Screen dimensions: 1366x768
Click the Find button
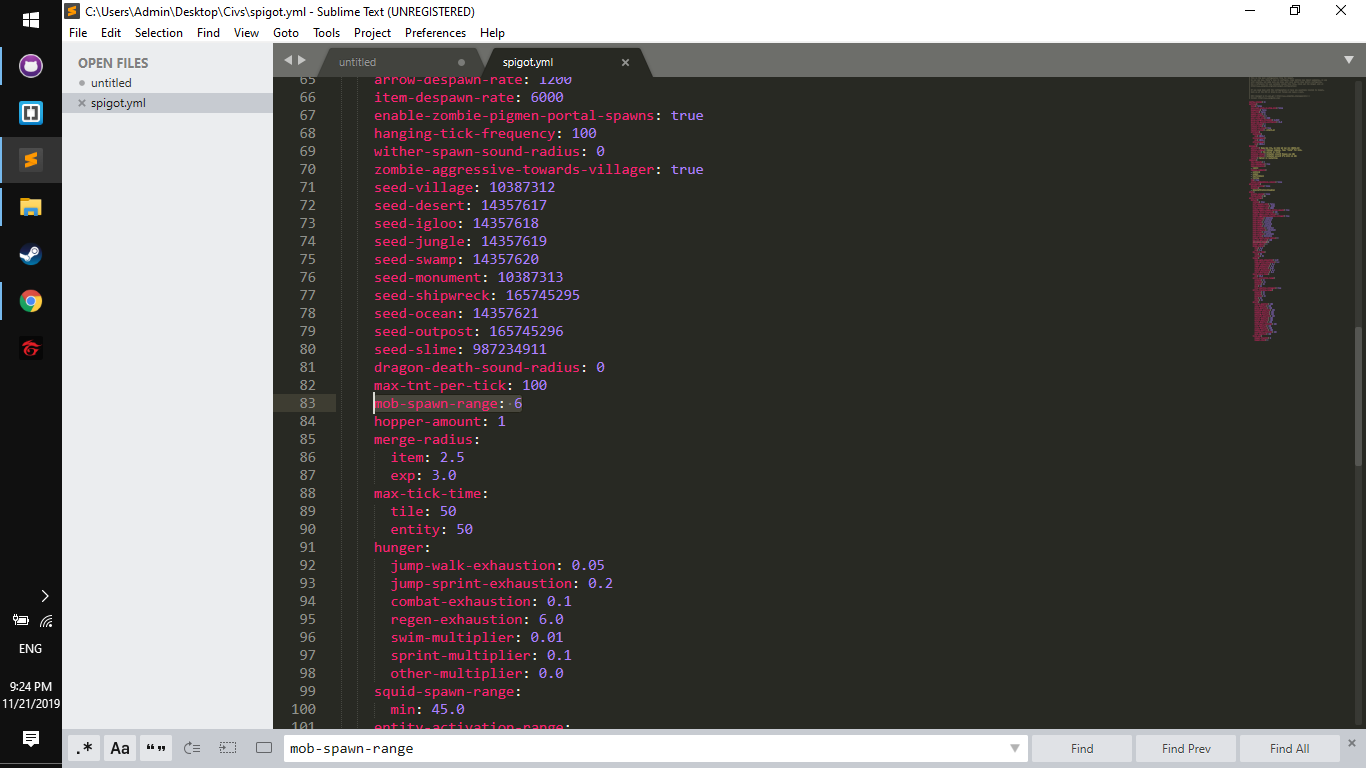[x=1082, y=748]
